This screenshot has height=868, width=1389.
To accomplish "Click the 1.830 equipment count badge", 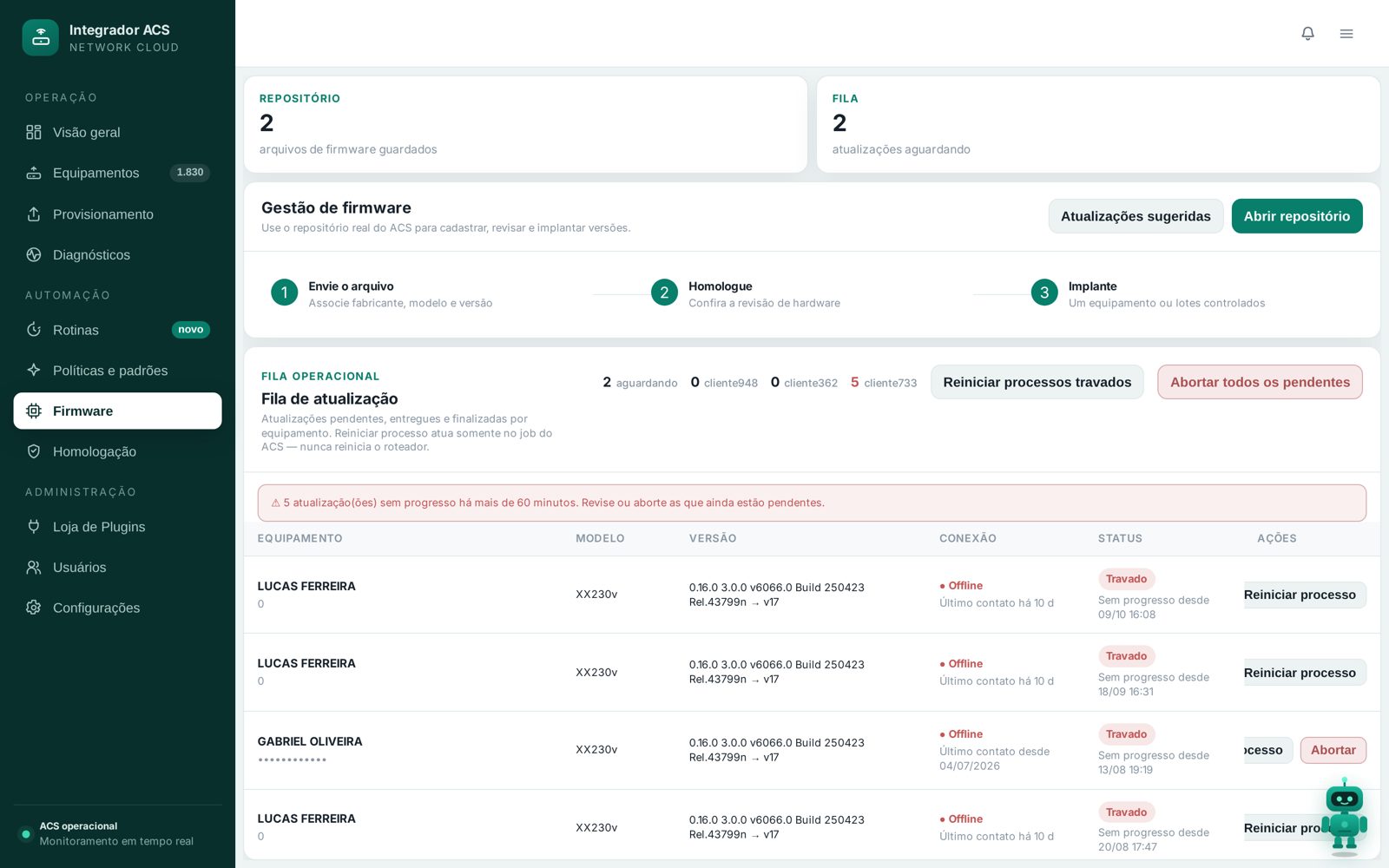I will [x=190, y=173].
